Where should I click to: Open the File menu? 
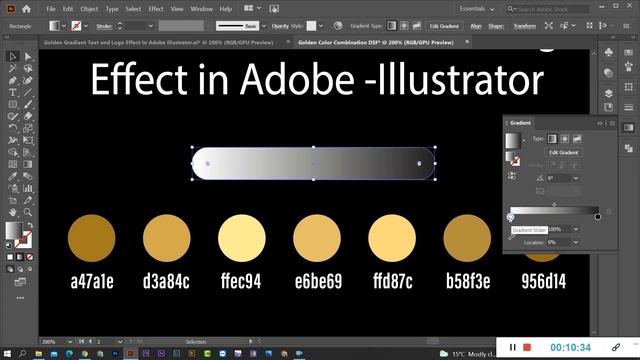point(51,9)
